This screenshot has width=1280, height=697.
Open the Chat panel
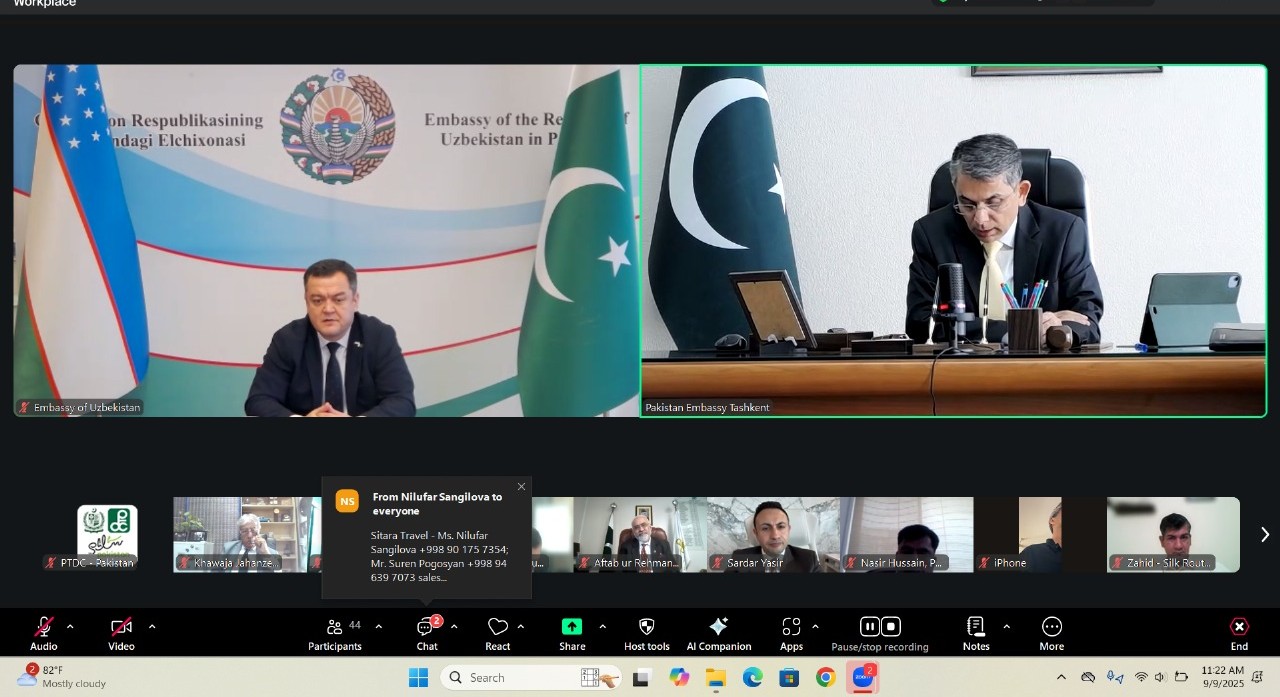click(426, 628)
